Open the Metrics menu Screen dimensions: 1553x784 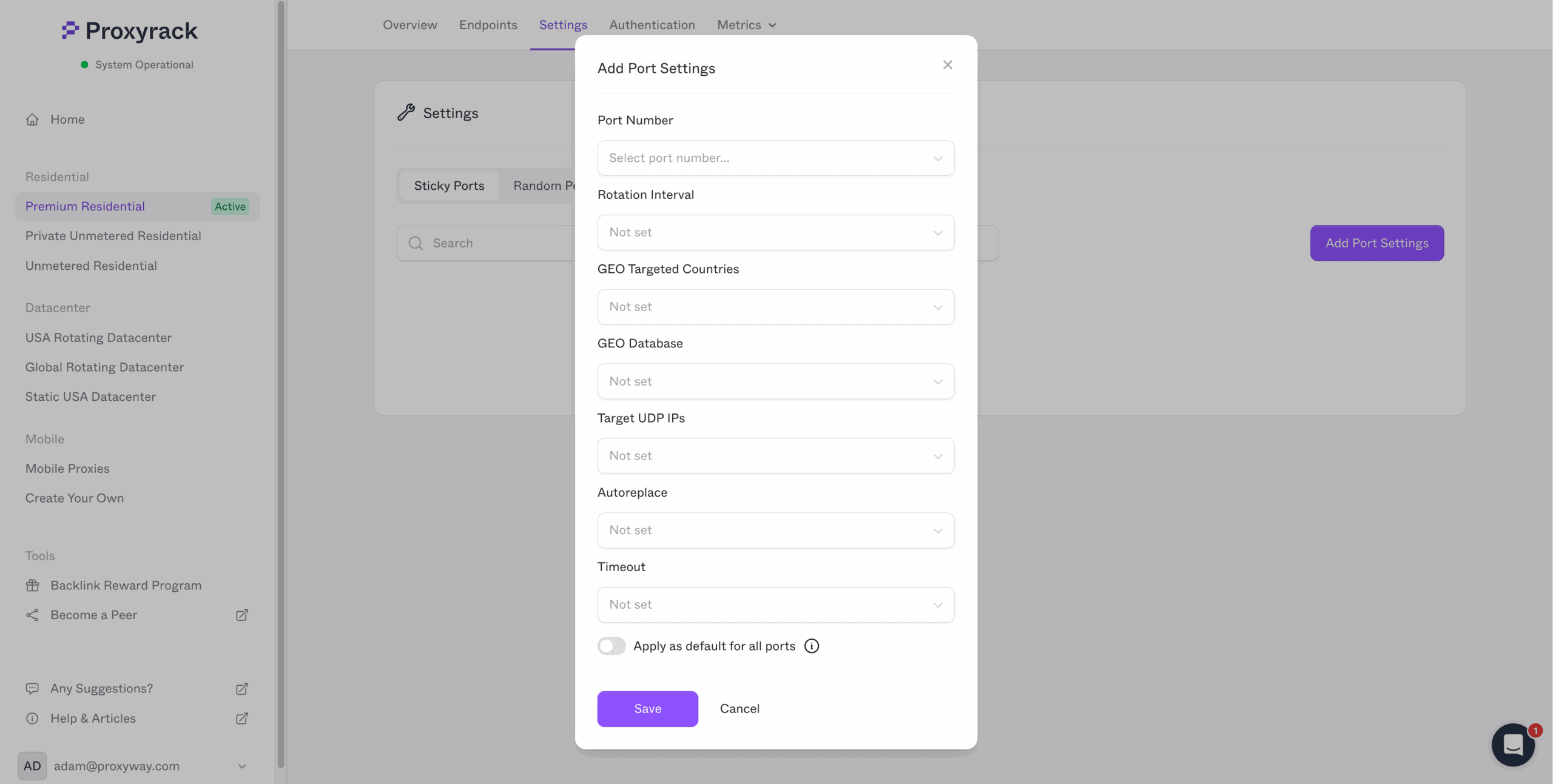click(746, 25)
